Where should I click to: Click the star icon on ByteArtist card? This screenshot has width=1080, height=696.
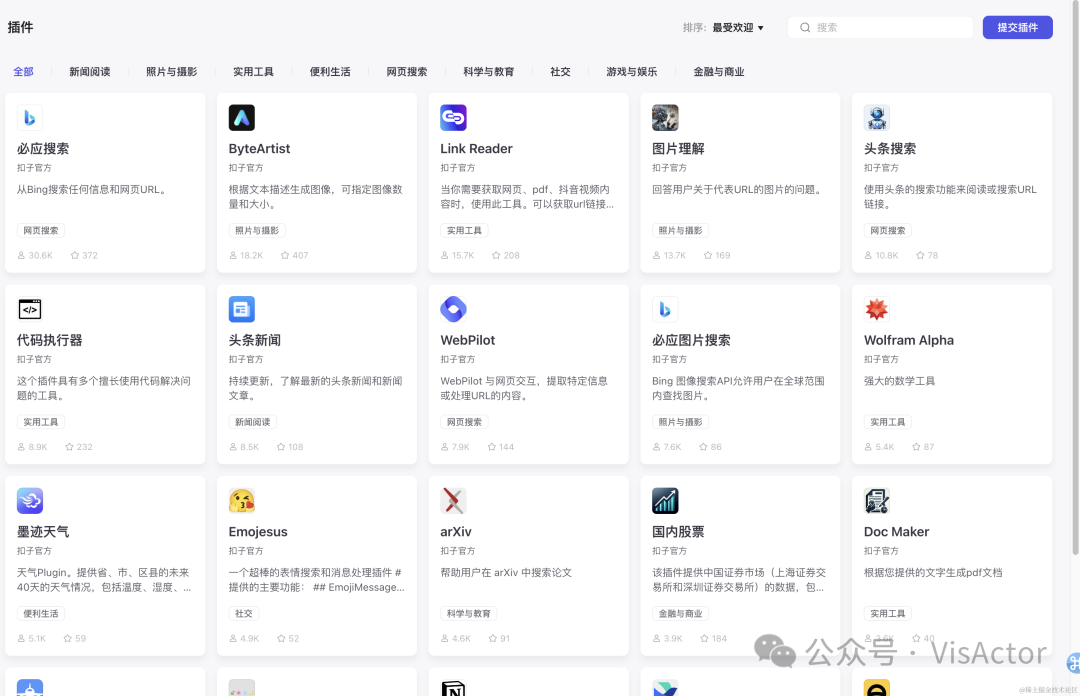point(284,255)
